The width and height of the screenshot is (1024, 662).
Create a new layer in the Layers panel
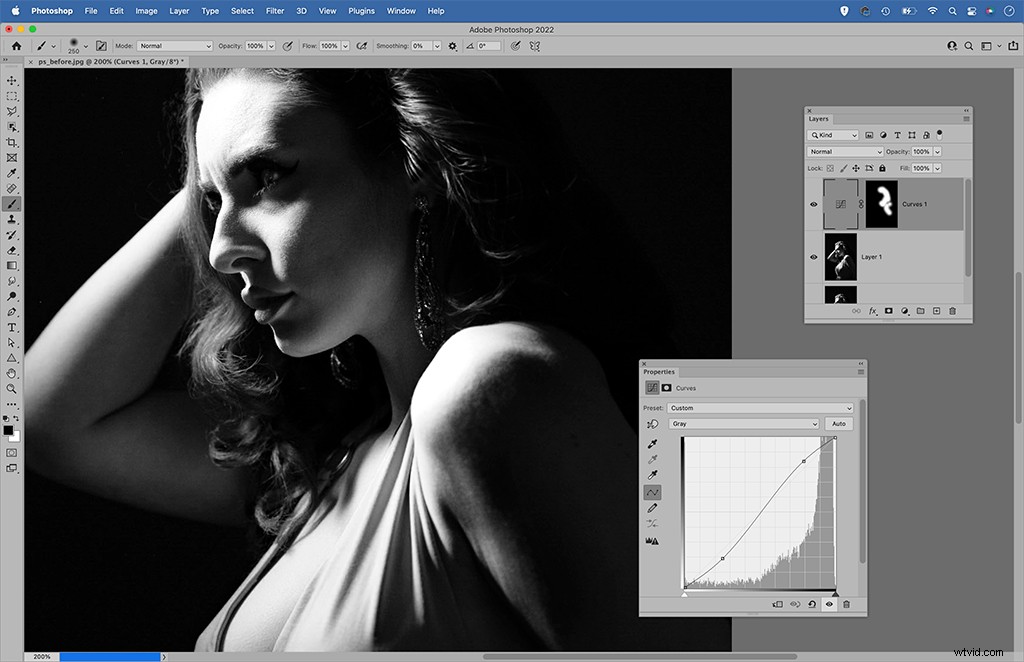click(x=936, y=311)
